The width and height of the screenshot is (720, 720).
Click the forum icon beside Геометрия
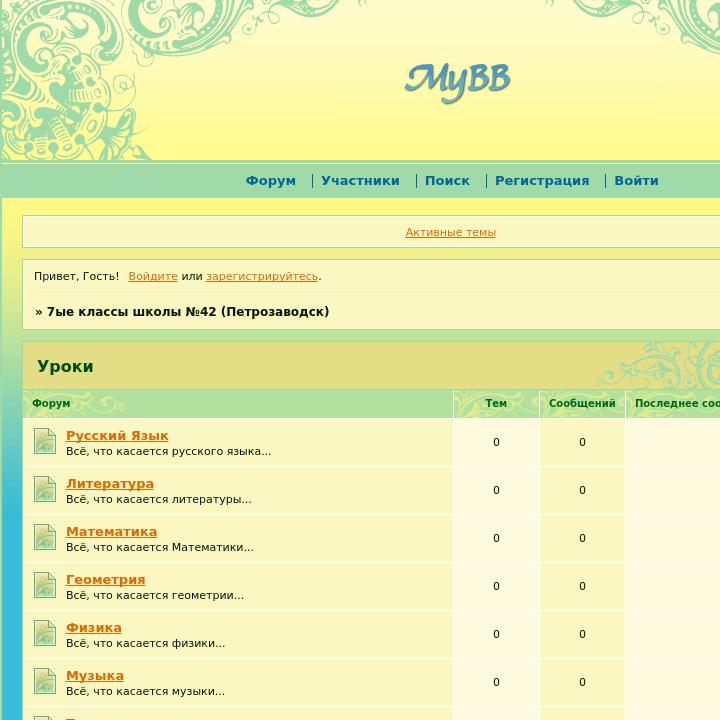click(45, 585)
